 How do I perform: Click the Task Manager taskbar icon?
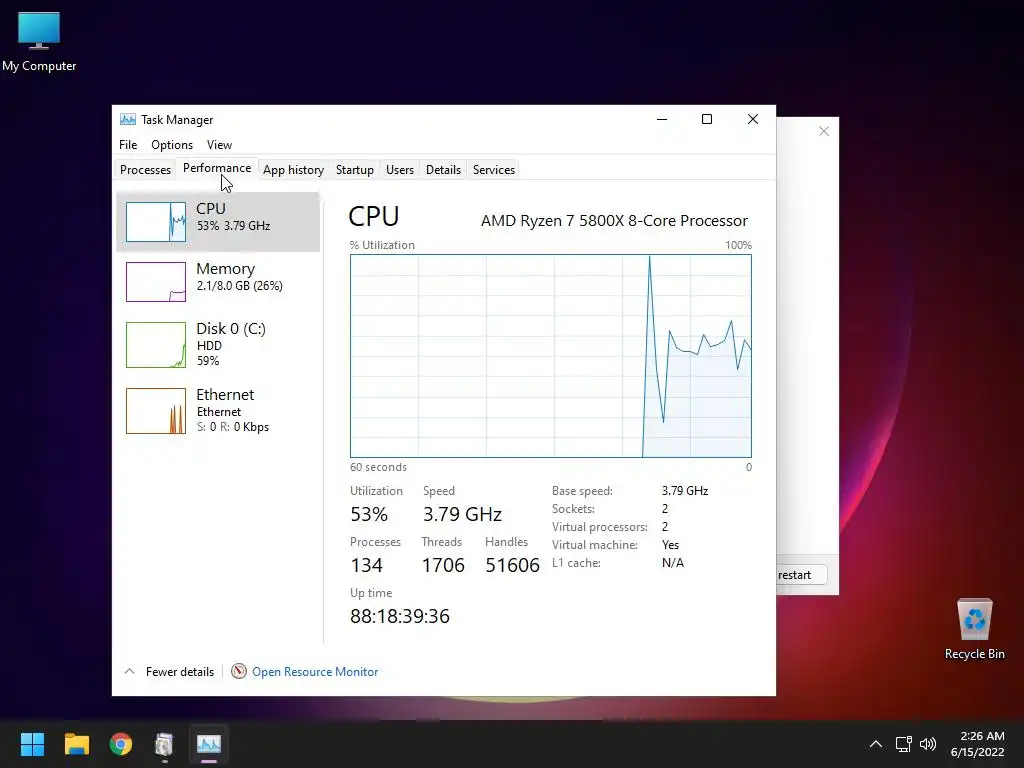208,744
